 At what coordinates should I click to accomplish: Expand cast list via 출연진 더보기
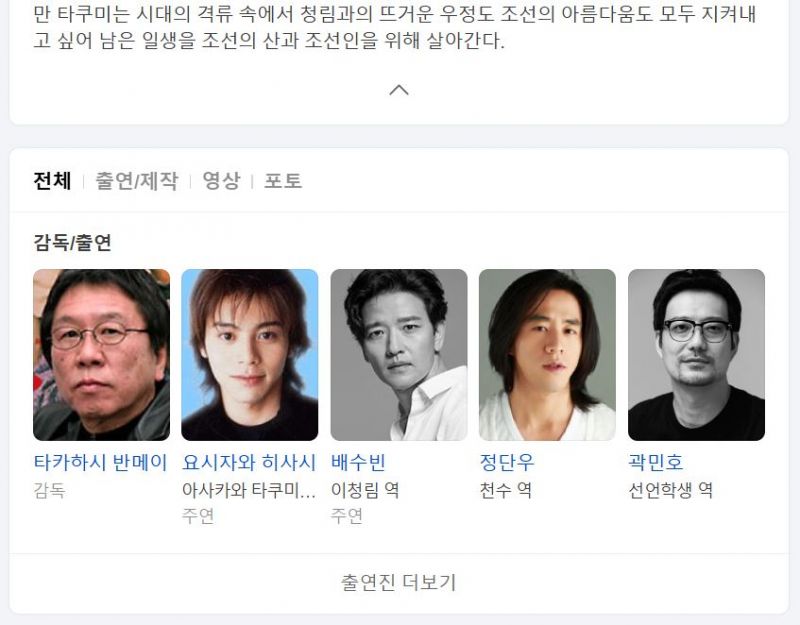(398, 582)
